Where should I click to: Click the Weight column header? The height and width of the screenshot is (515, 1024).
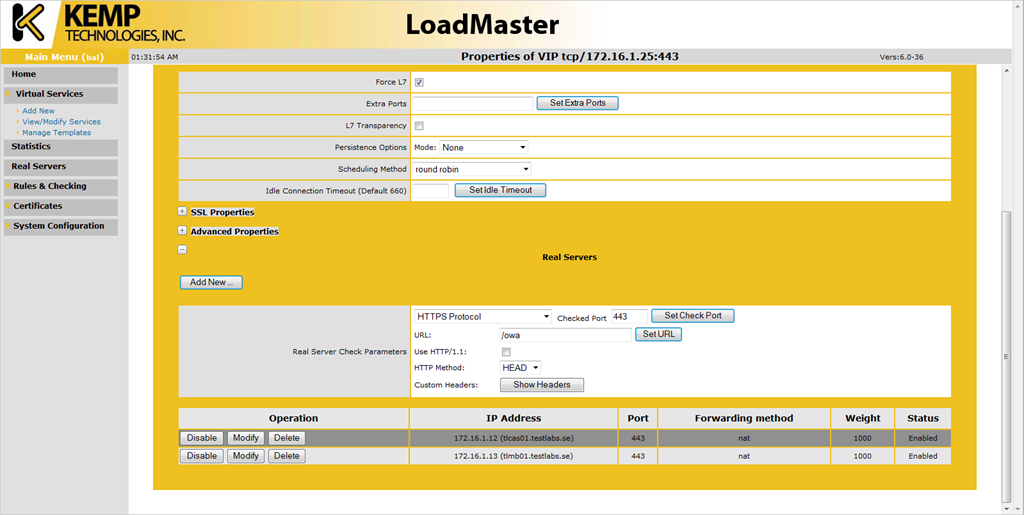point(863,418)
